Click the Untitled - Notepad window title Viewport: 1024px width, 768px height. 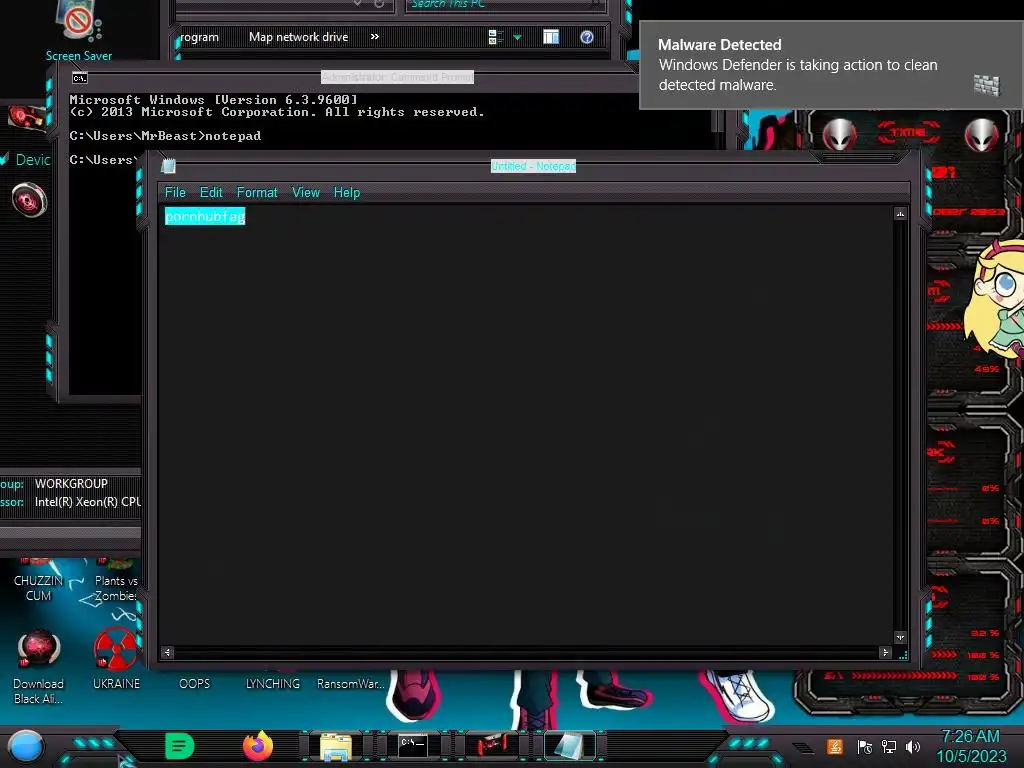point(534,166)
